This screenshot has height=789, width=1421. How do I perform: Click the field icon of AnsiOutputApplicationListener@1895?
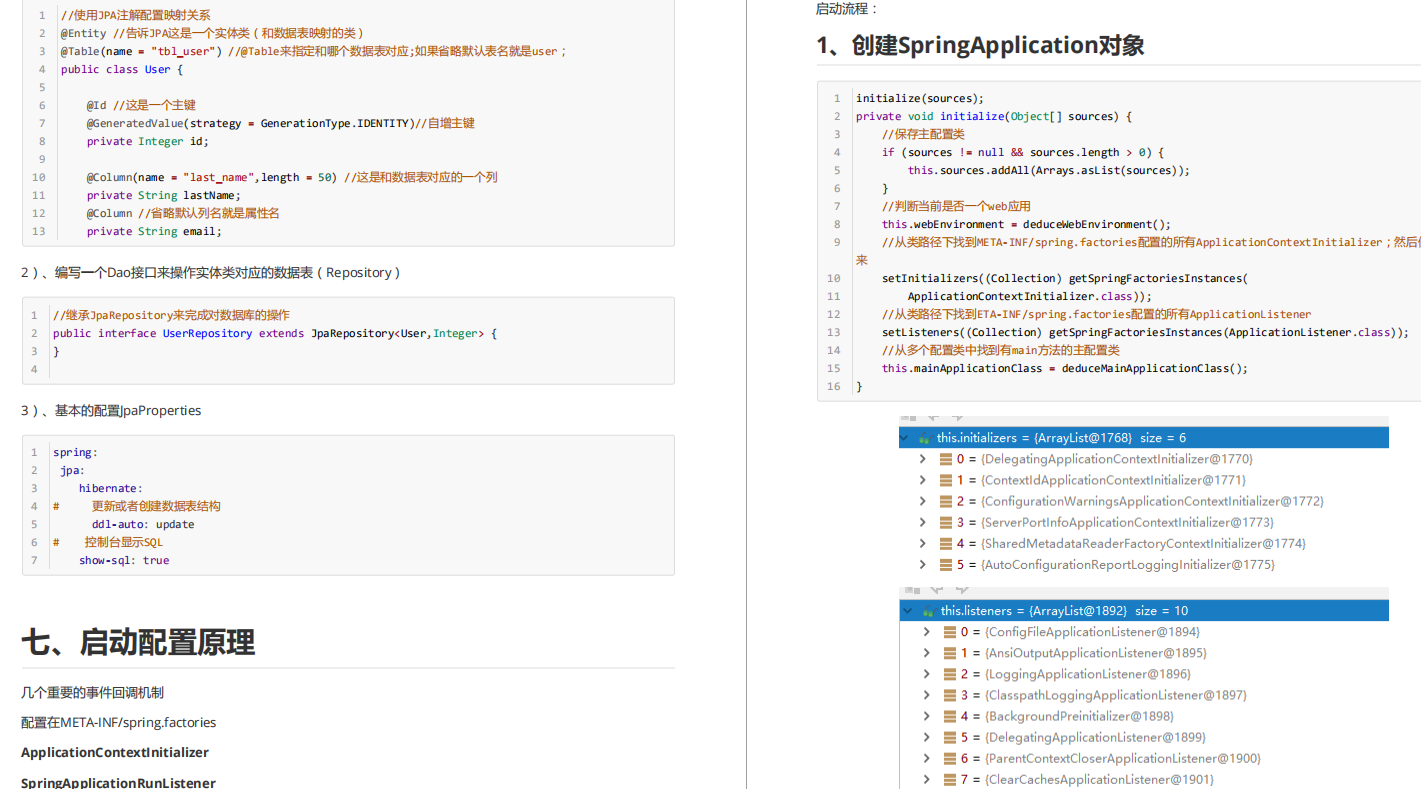pyautogui.click(x=950, y=653)
